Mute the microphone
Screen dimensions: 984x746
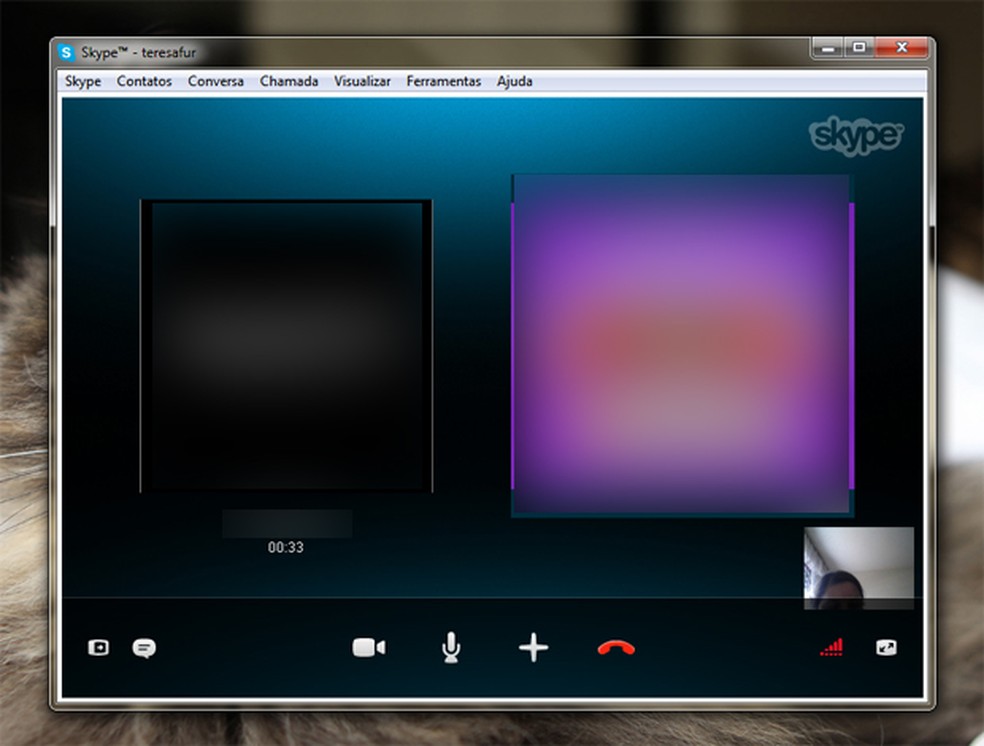click(x=451, y=647)
